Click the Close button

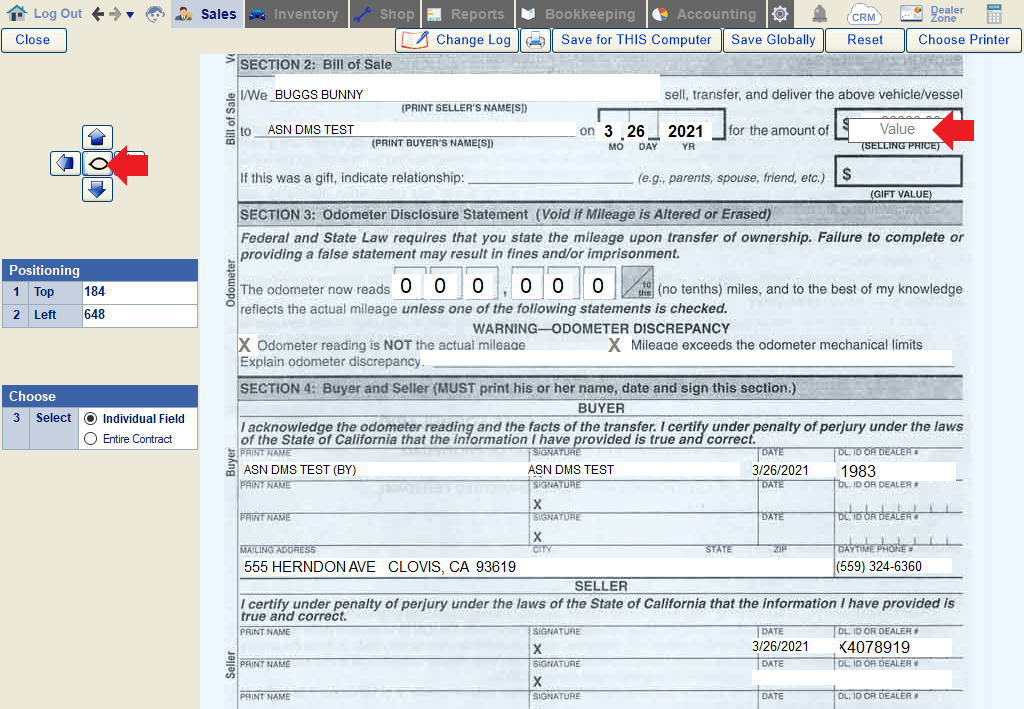33,40
